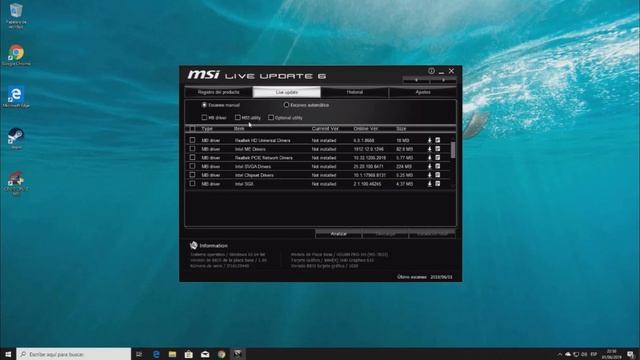Image resolution: width=640 pixels, height=360 pixels.
Task: Toggle the select-all checkbox in table header
Action: [x=192, y=129]
